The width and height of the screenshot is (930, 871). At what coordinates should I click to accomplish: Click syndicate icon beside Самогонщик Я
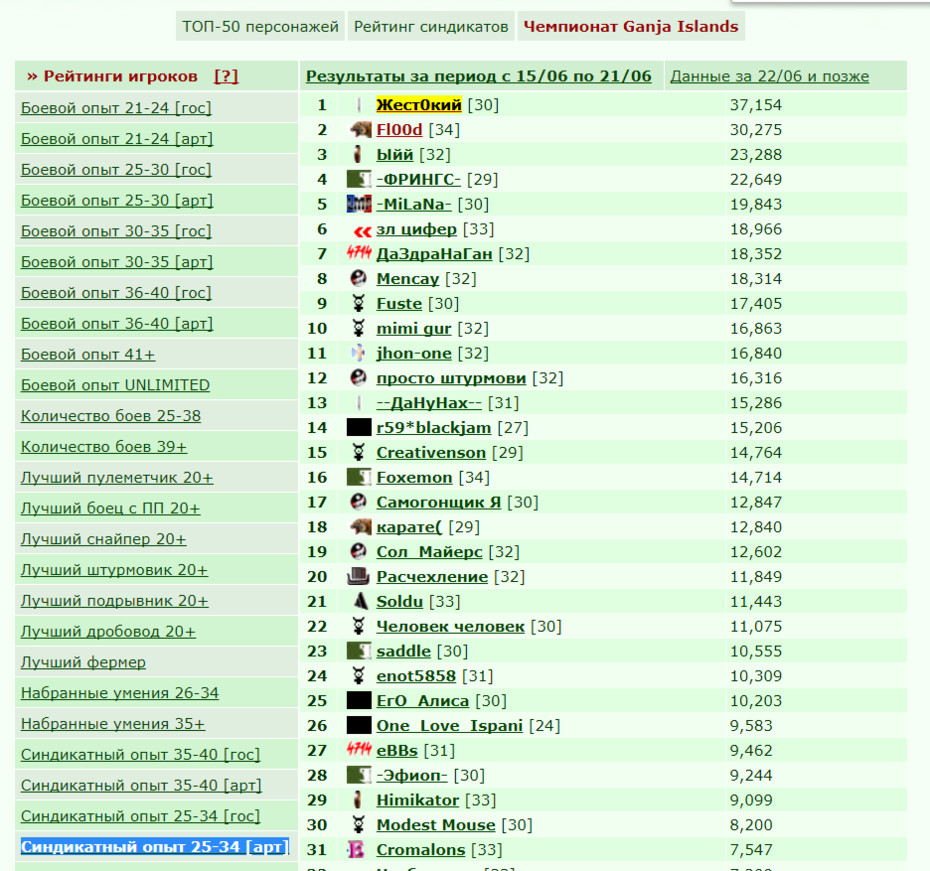pos(359,502)
